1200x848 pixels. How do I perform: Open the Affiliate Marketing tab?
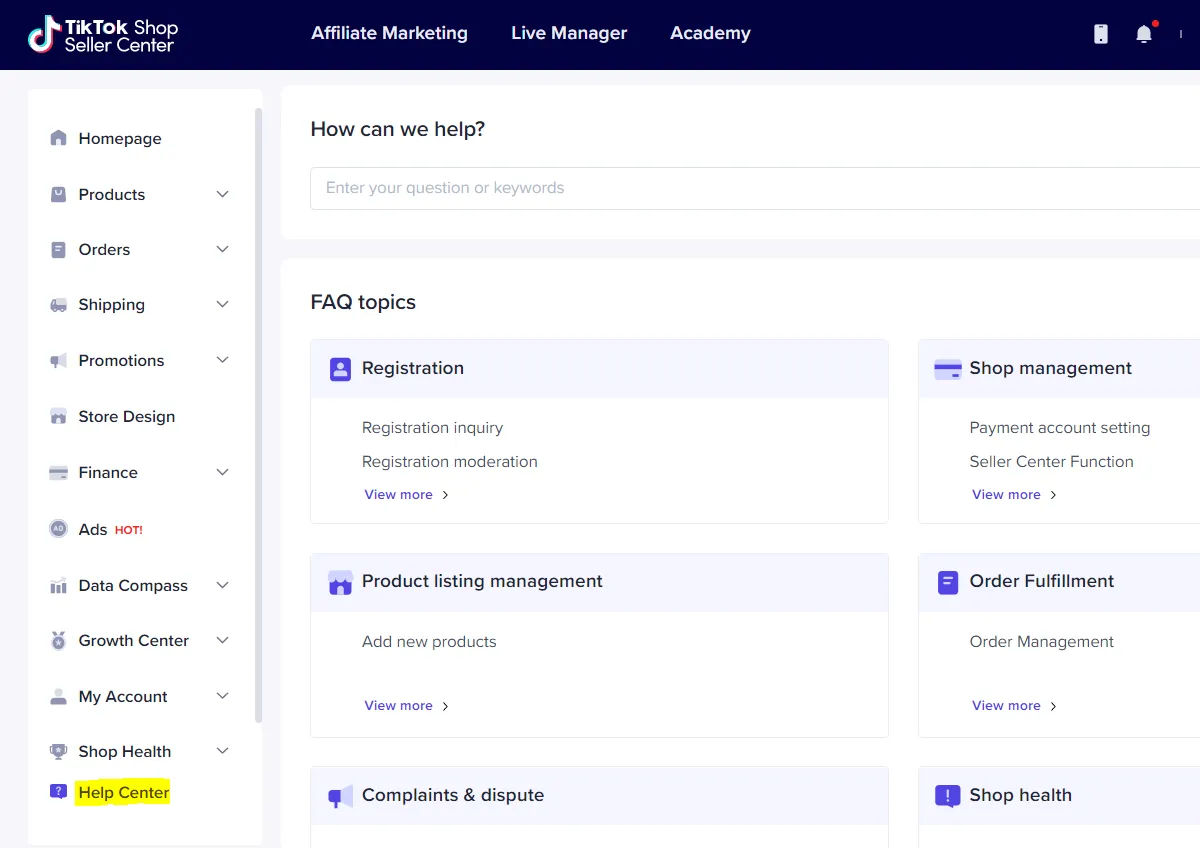tap(389, 33)
